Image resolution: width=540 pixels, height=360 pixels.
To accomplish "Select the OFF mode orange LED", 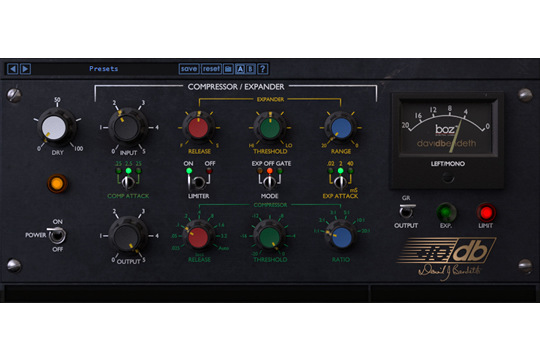I will point(270,171).
